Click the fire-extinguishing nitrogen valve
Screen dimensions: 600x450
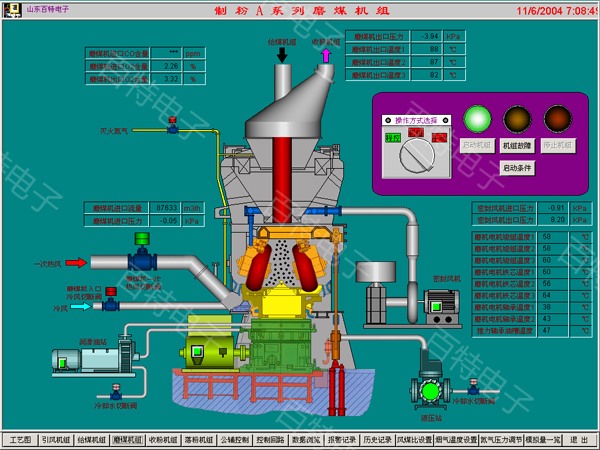pos(173,126)
